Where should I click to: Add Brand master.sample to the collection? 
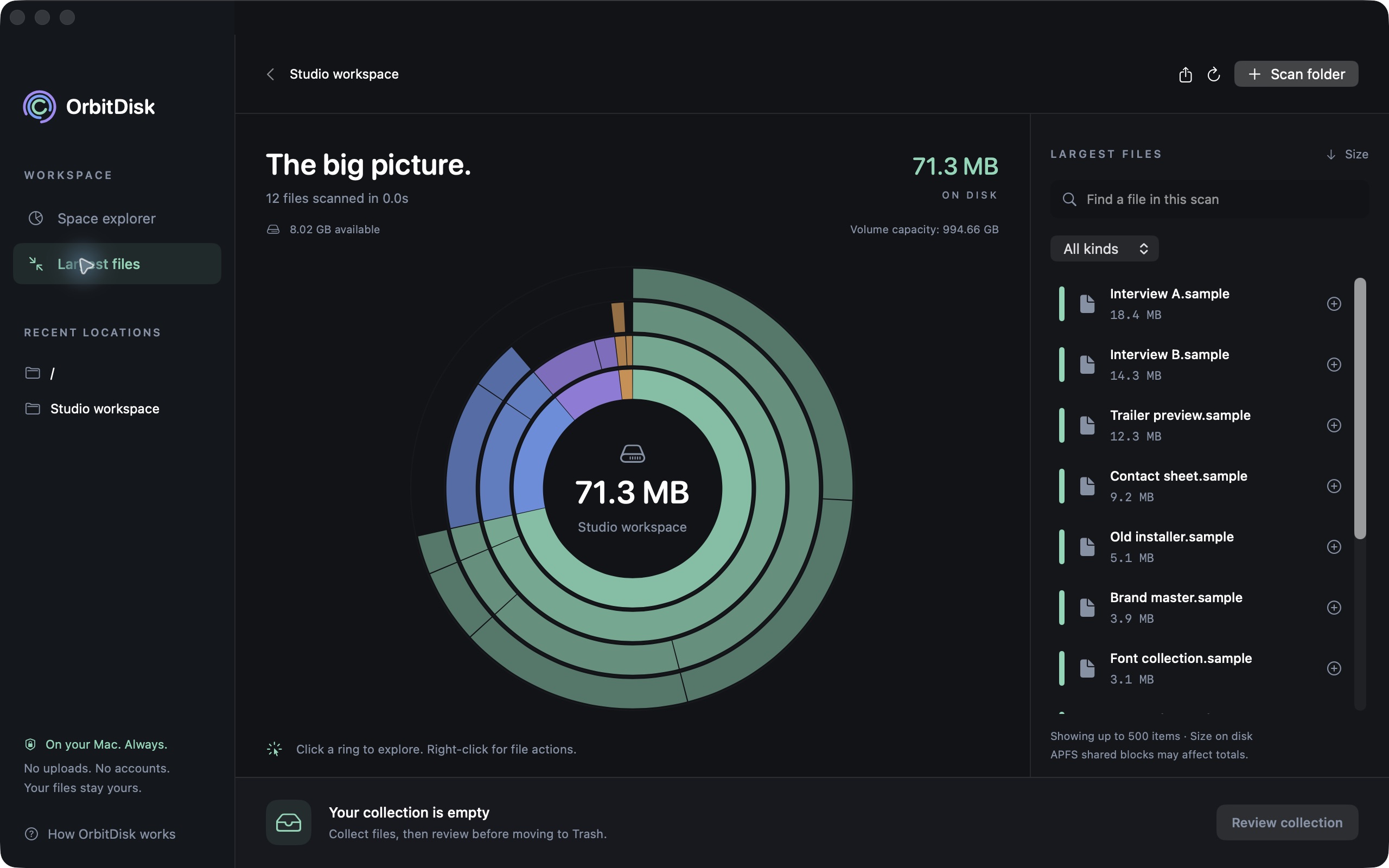[x=1334, y=608]
